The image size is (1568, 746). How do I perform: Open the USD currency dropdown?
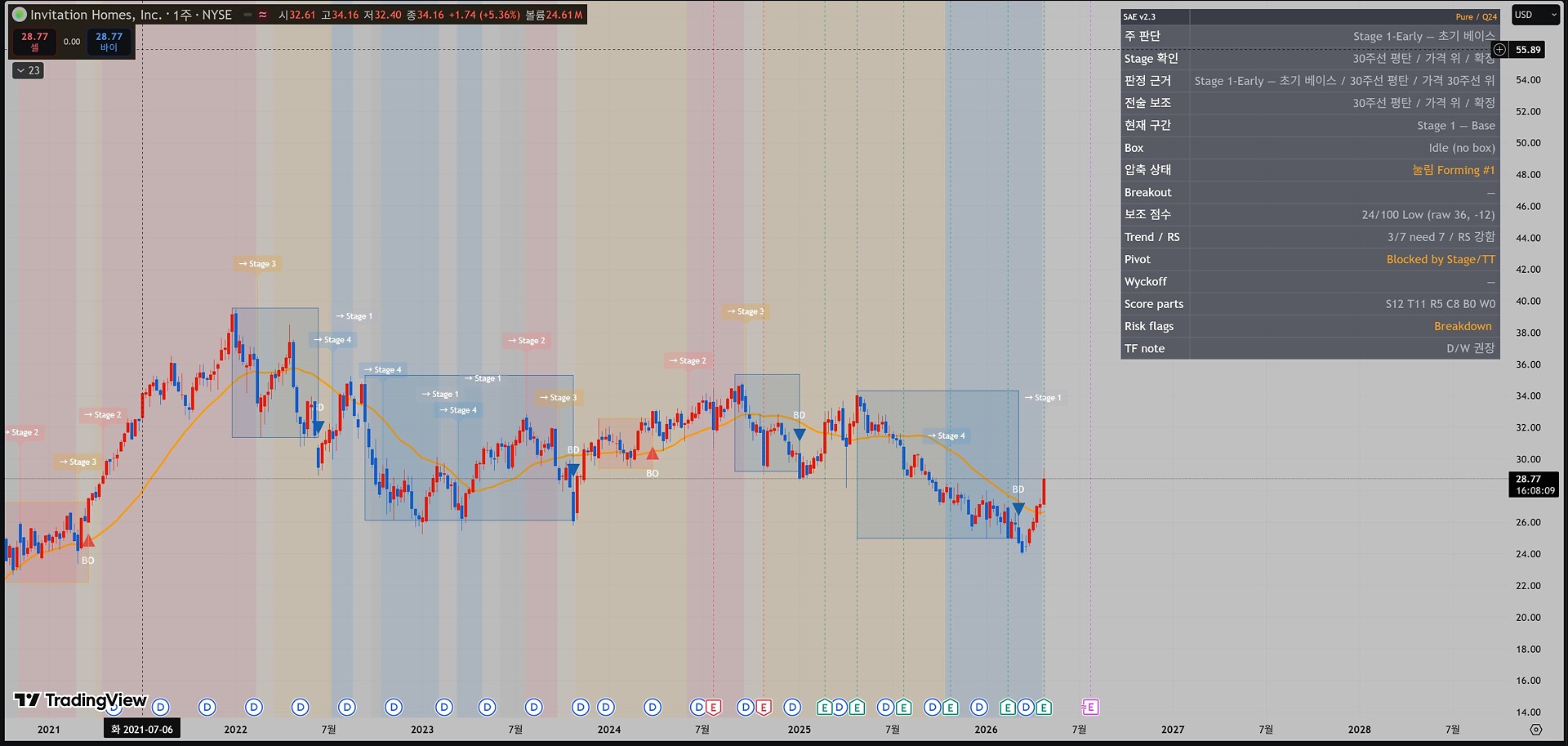click(x=1535, y=15)
